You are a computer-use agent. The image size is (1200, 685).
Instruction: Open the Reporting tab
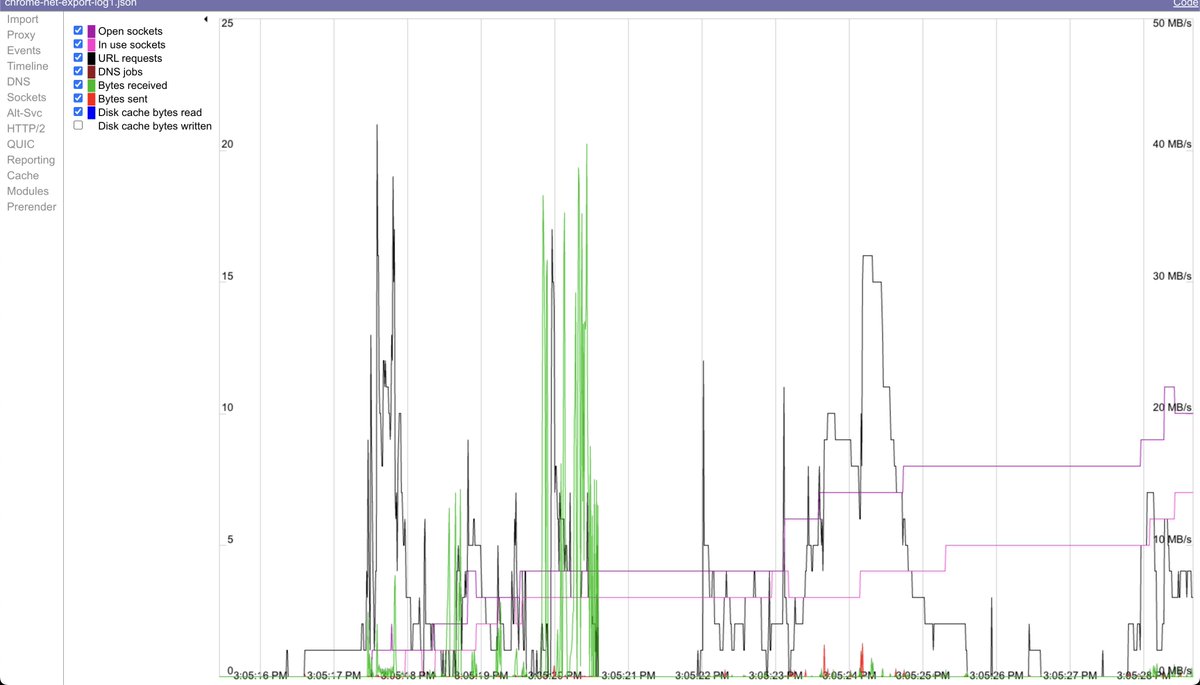pos(31,160)
